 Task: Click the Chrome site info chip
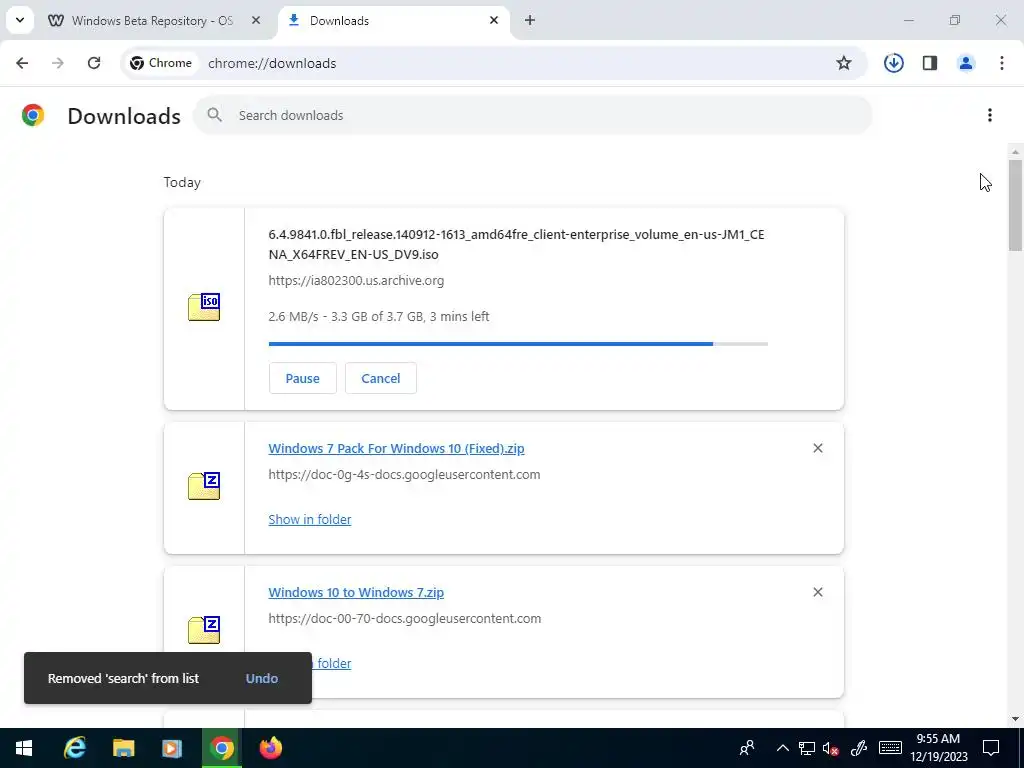(x=161, y=63)
